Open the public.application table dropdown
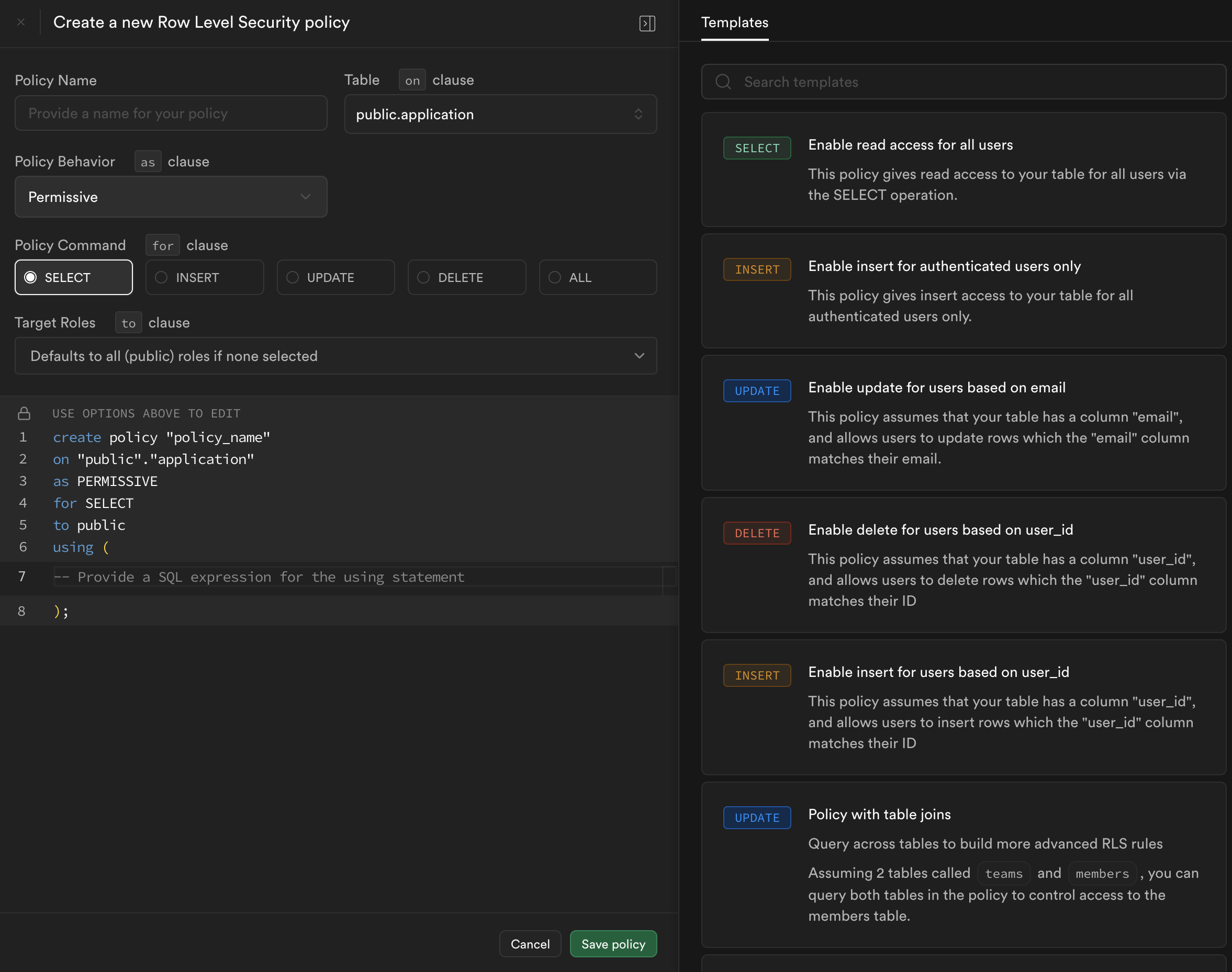This screenshot has width=1232, height=972. click(500, 115)
